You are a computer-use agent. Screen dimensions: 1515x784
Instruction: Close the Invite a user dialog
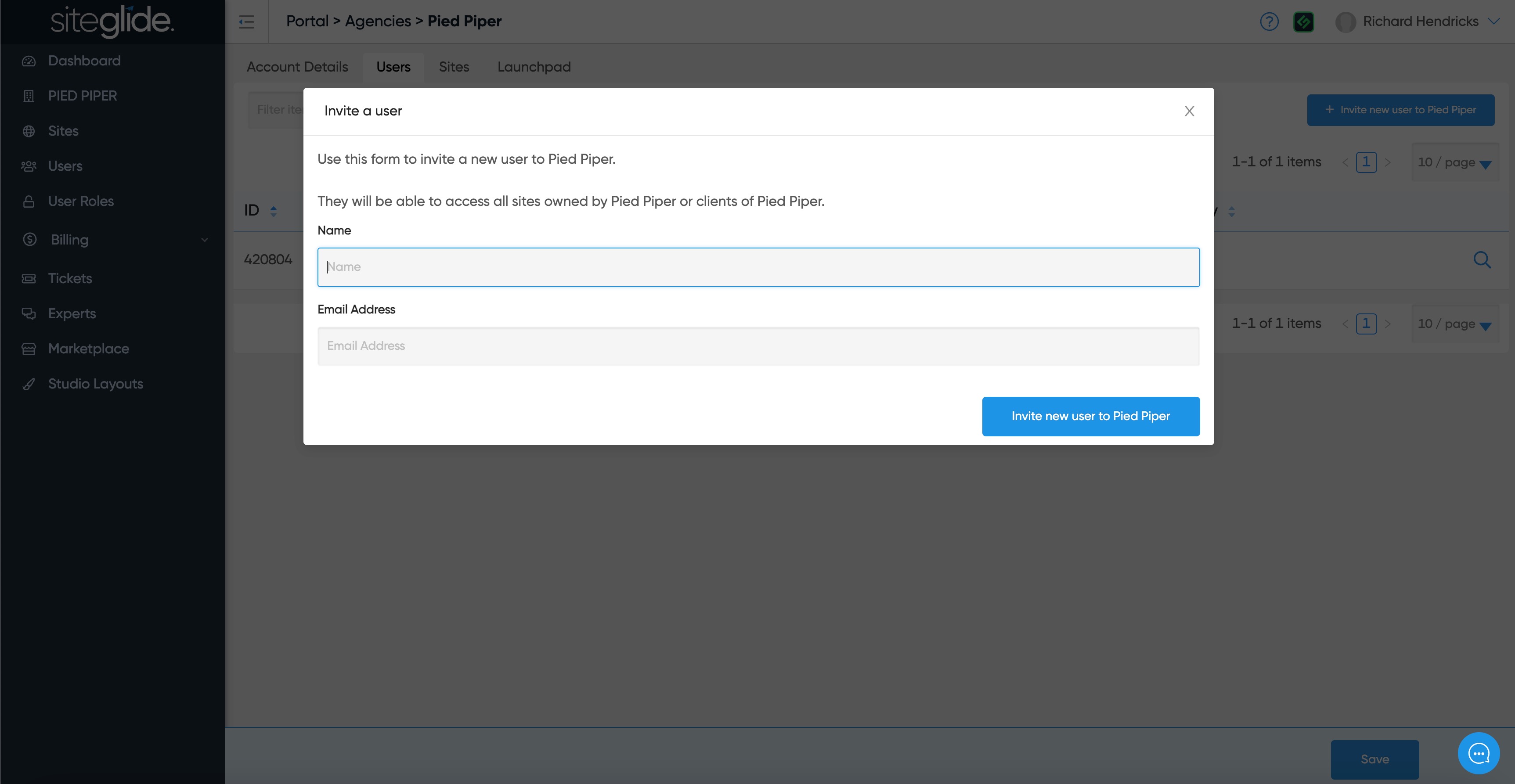point(1189,111)
